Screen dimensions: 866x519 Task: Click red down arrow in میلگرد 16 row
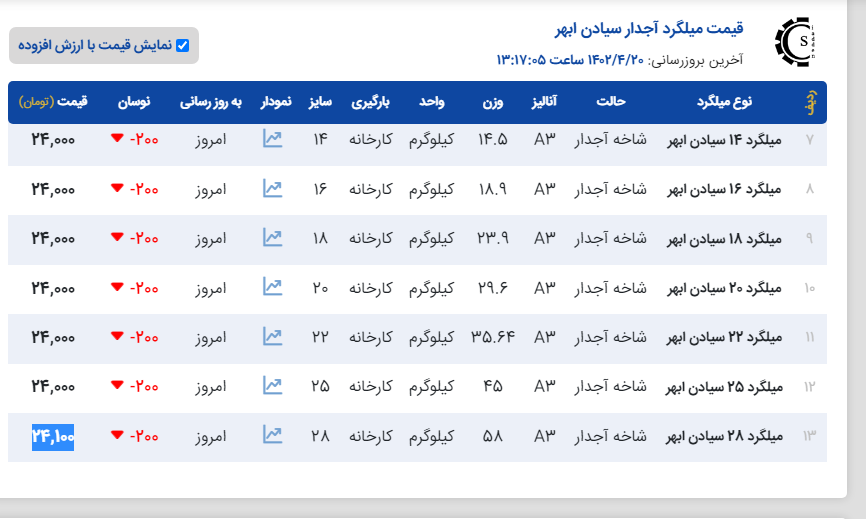pyautogui.click(x=117, y=188)
